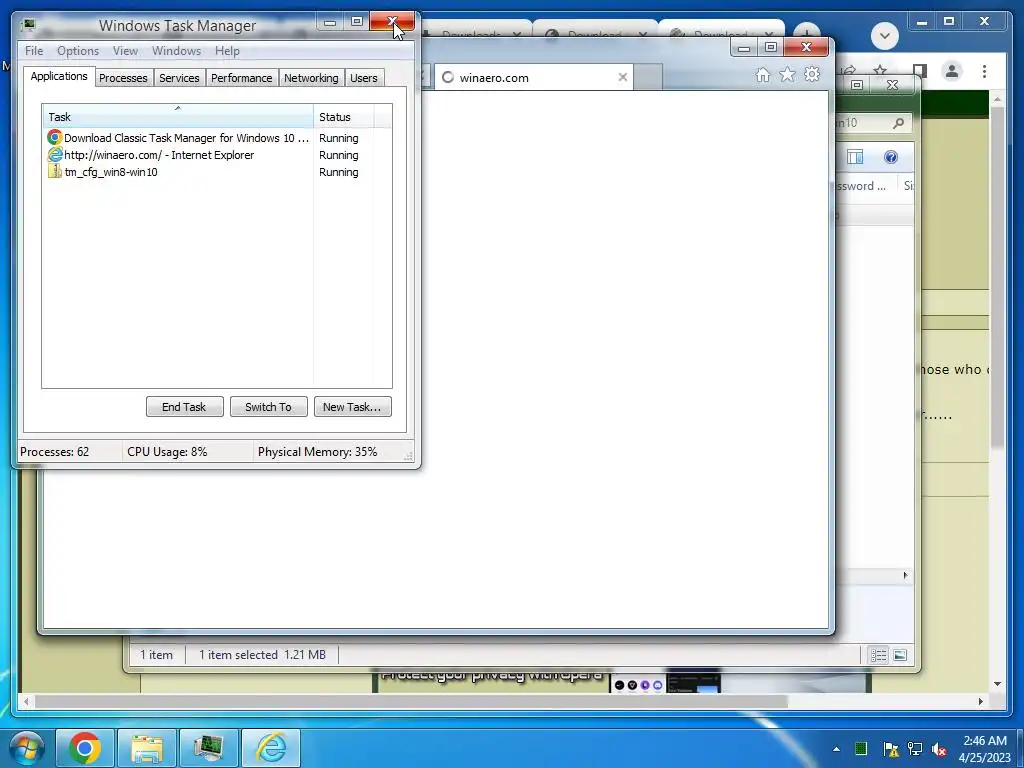This screenshot has height=768, width=1024.
Task: Select the Applications tab
Action: (59, 76)
